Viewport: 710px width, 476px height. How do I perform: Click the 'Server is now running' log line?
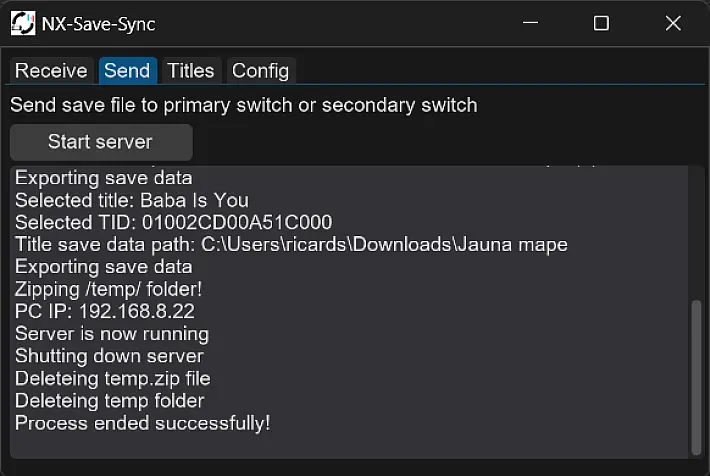112,334
